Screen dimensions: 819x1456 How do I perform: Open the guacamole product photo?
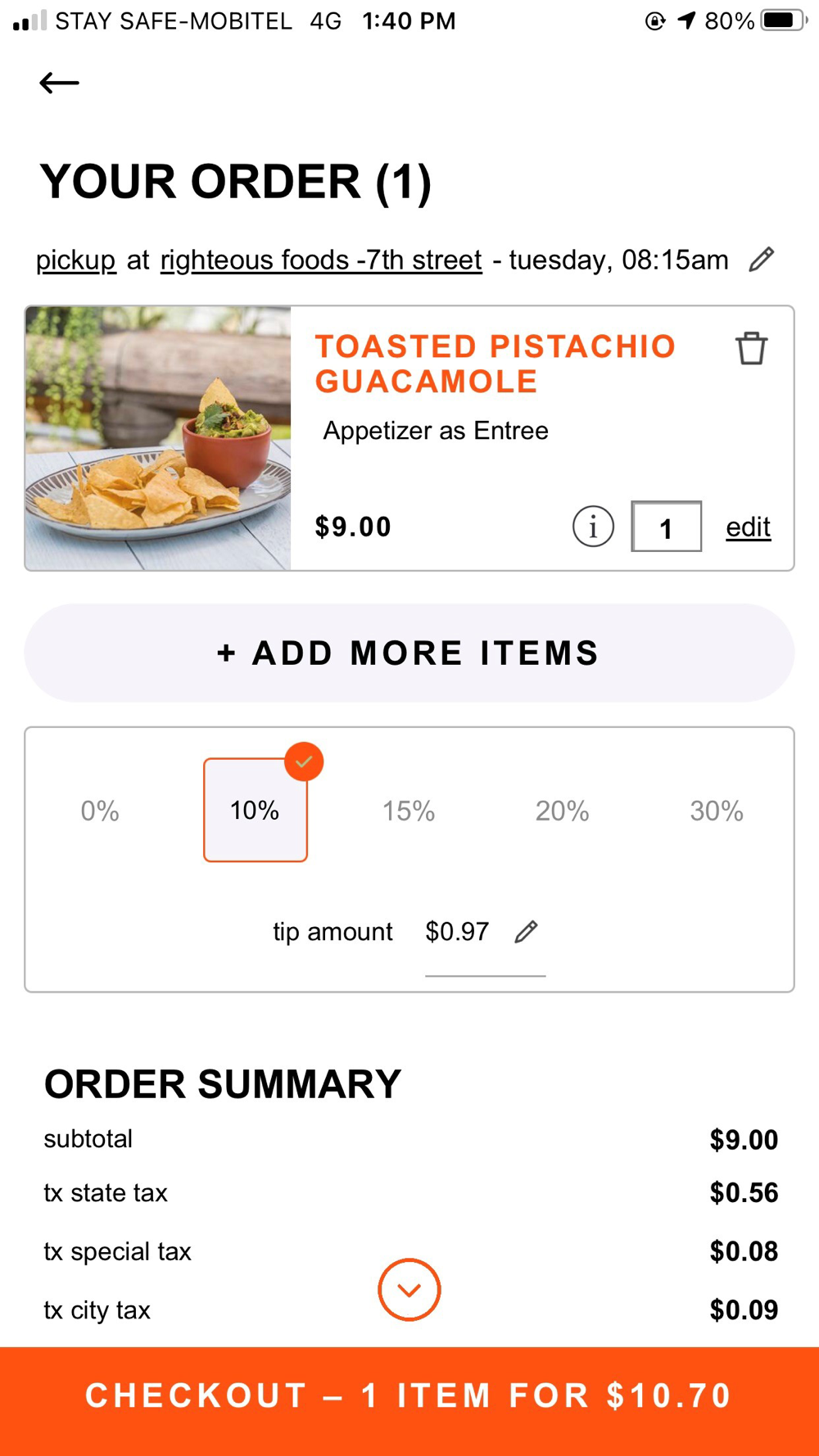(x=158, y=438)
